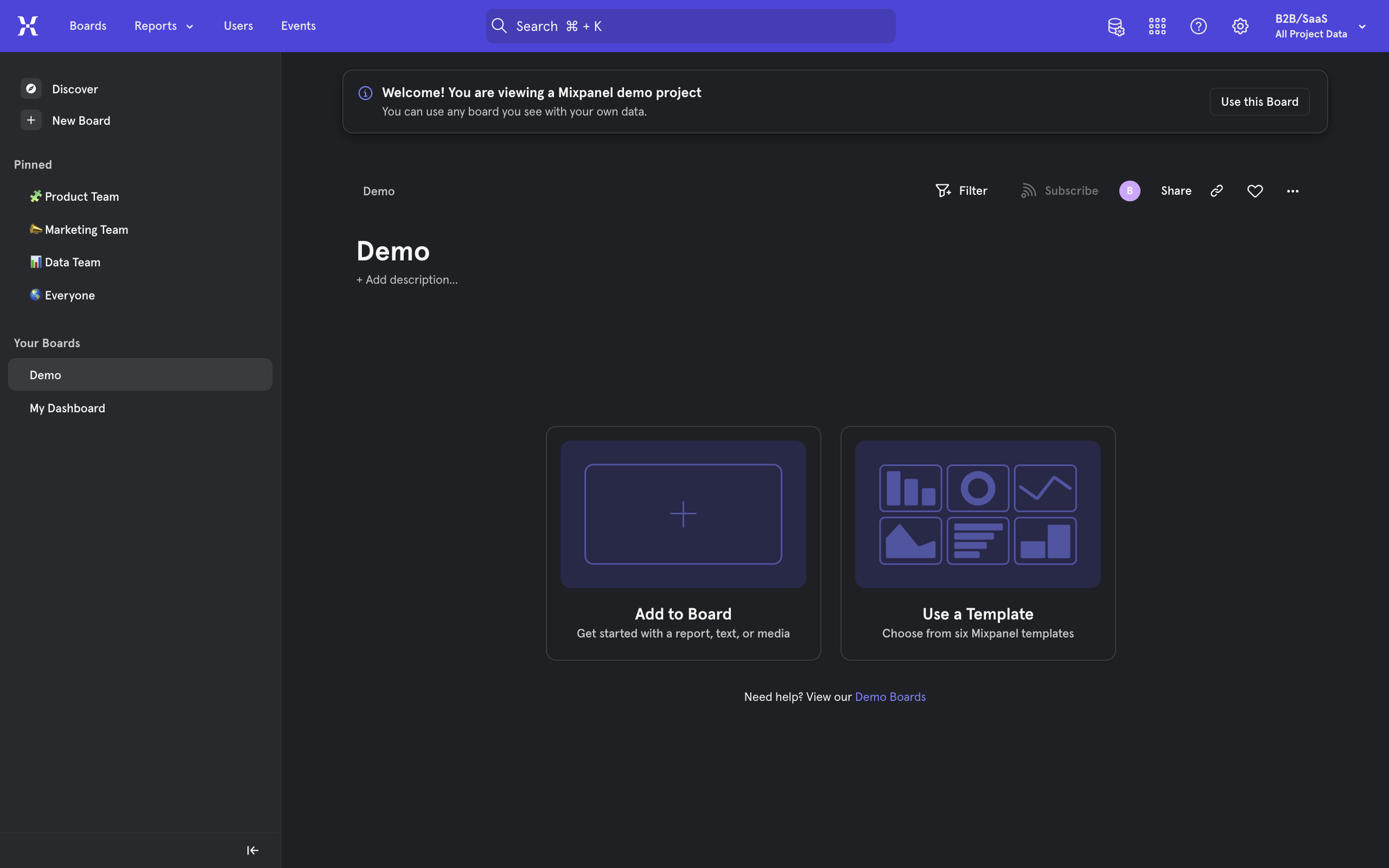Collapse the sidebar with arrow icon
The width and height of the screenshot is (1389, 868).
252,850
